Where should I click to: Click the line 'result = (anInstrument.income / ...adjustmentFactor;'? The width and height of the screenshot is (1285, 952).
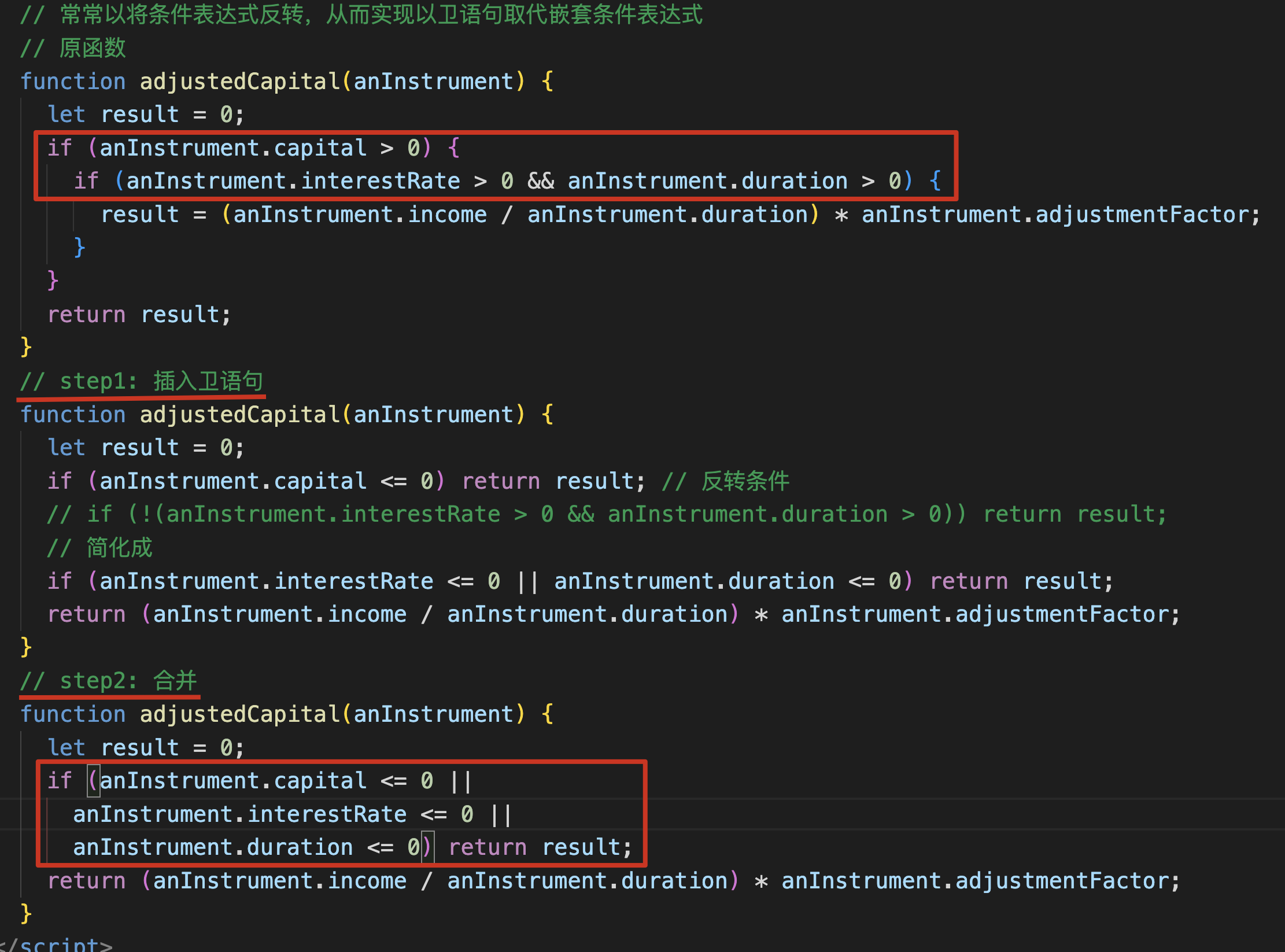coord(680,215)
